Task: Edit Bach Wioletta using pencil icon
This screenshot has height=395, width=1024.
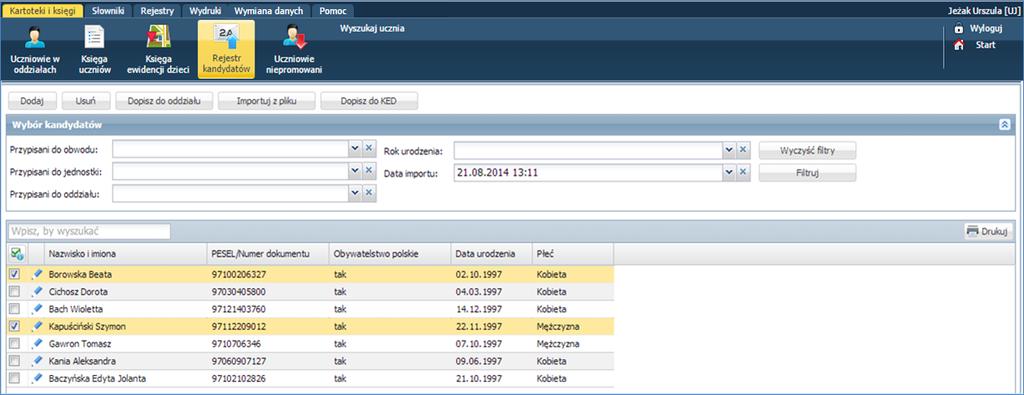Action: (37, 309)
